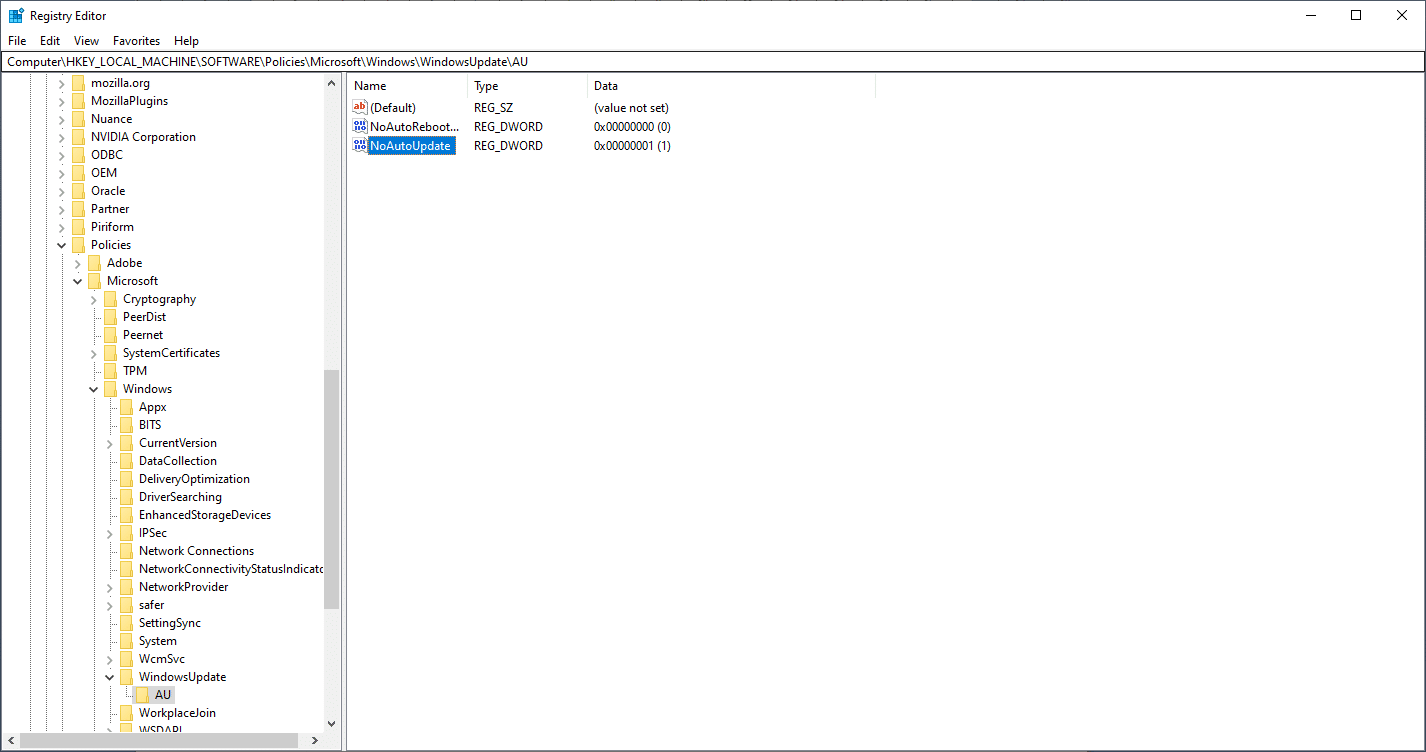Select the DataCollection folder icon

tap(126, 461)
